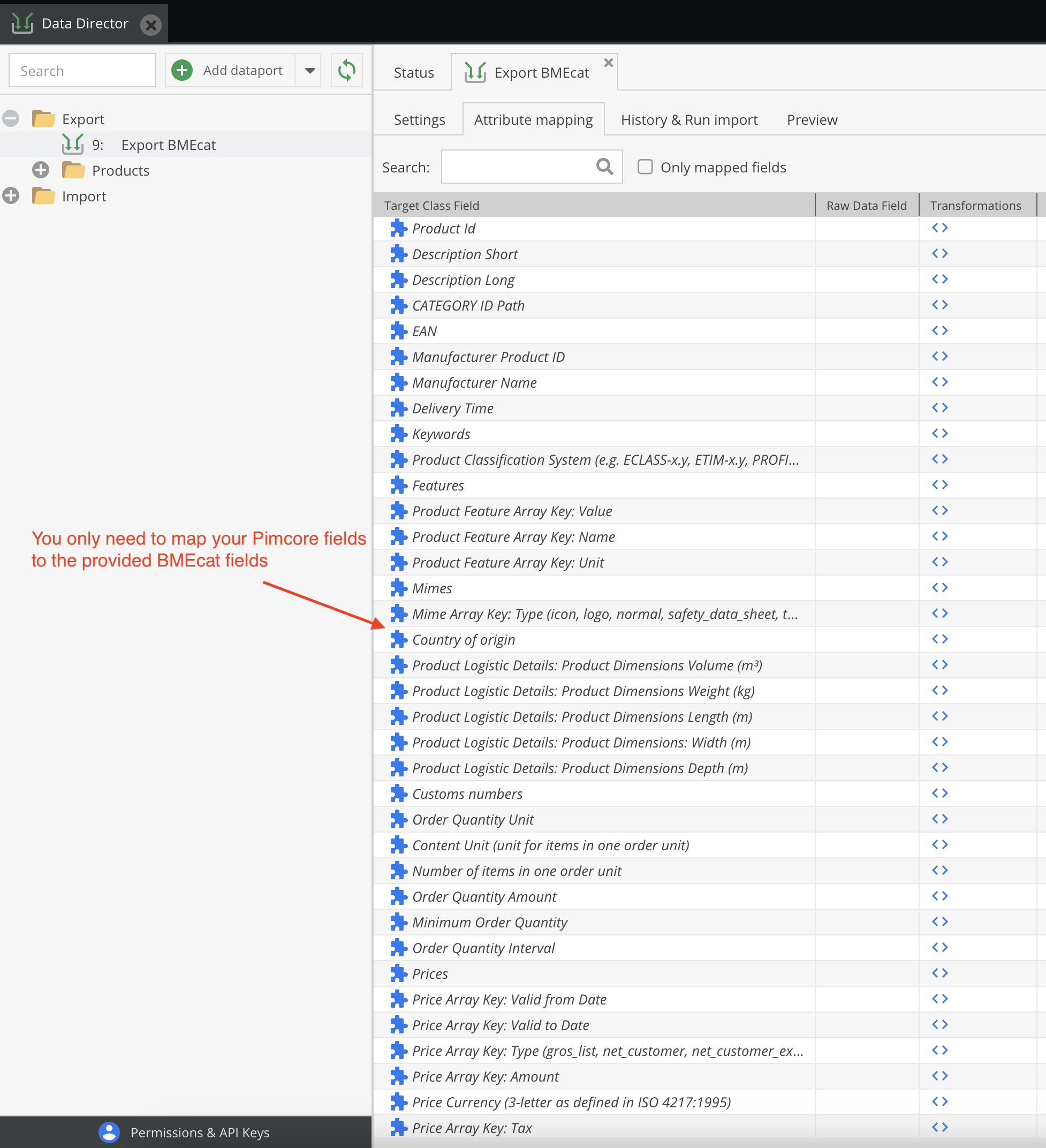Open the Add dataport dropdown arrow

pos(309,71)
